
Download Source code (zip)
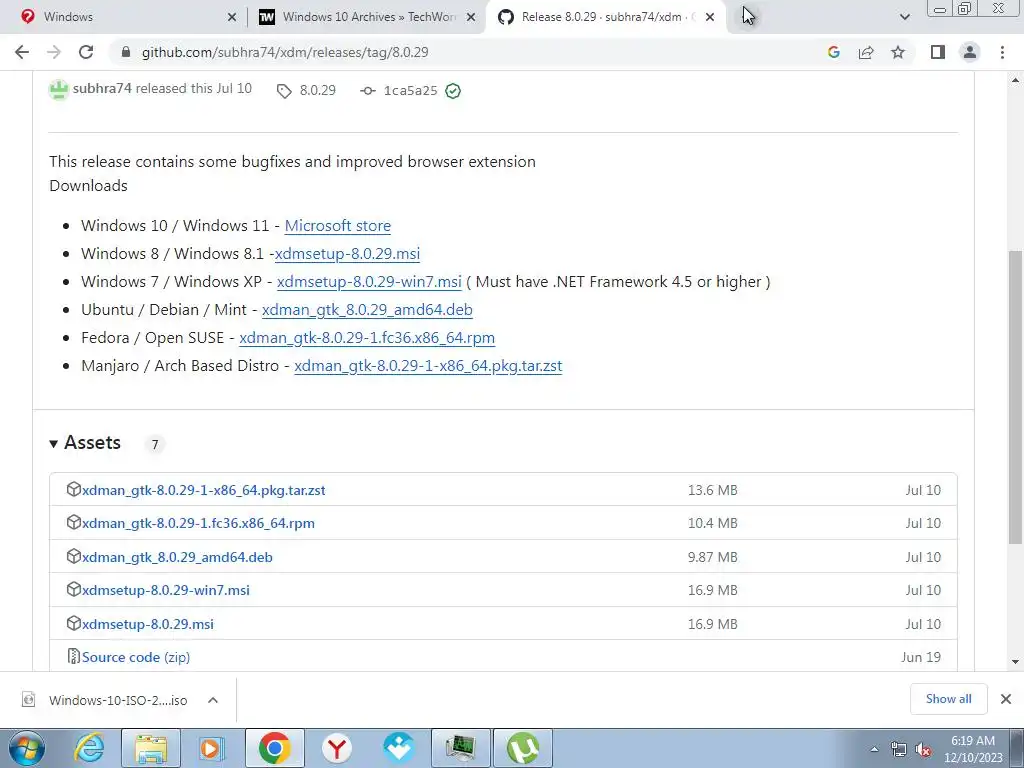click(136, 657)
